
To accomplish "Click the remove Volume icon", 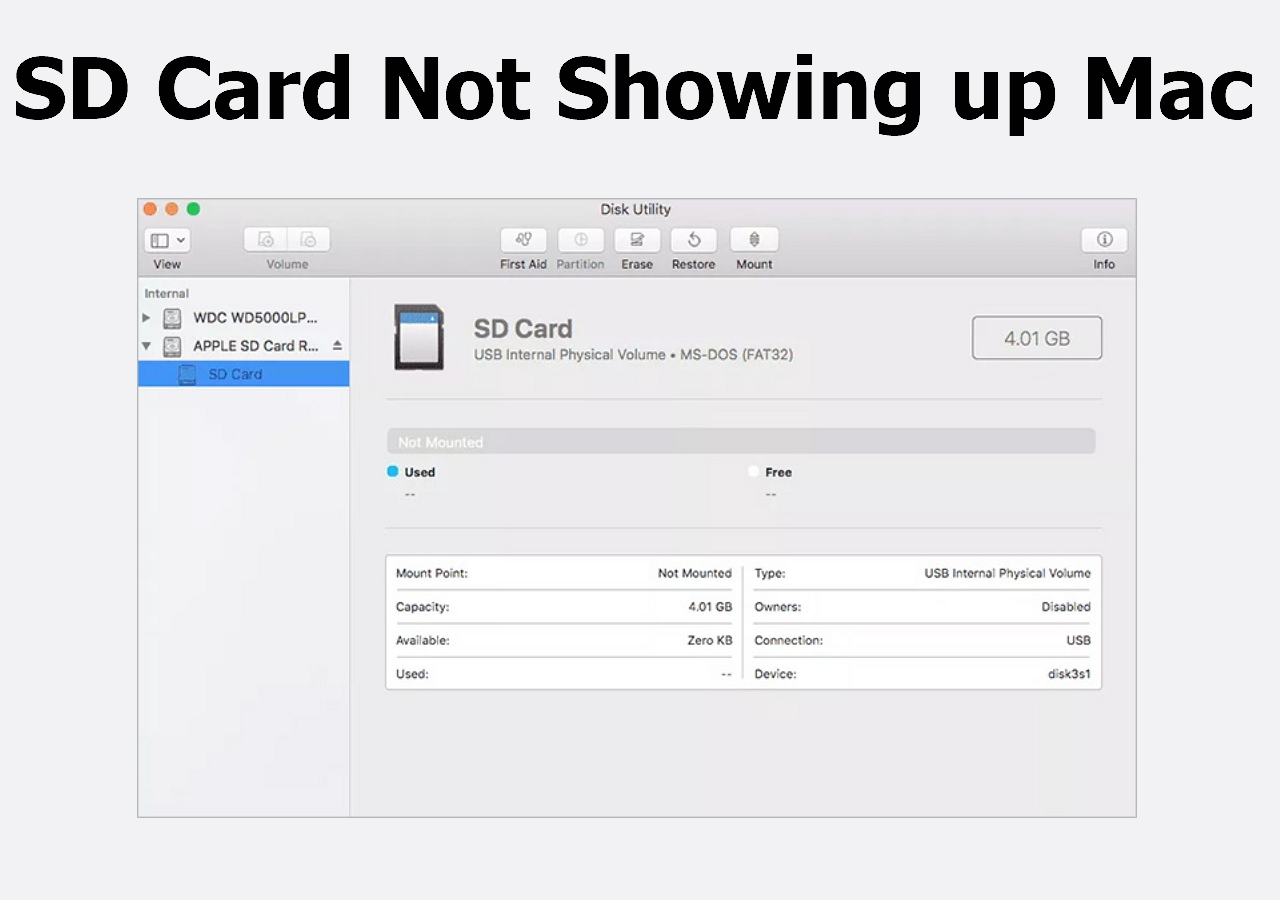I will tap(309, 239).
